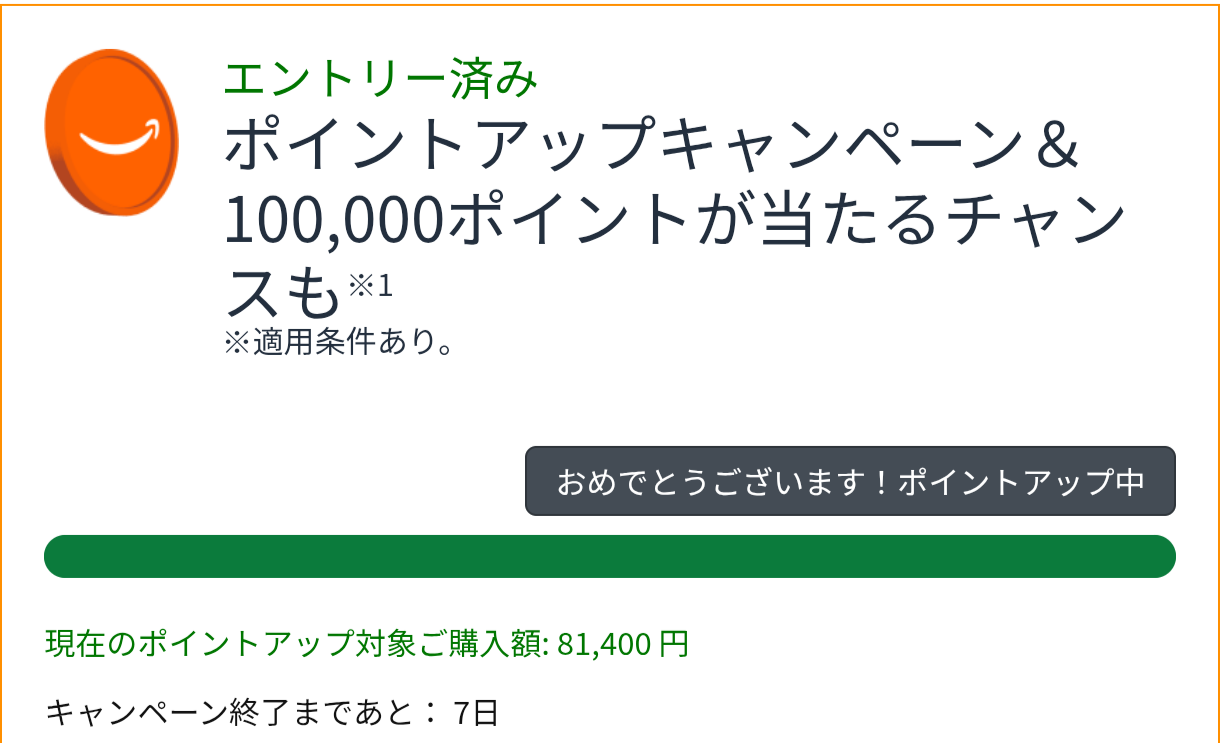
Task: Click the スも text ending the headline
Action: [283, 292]
